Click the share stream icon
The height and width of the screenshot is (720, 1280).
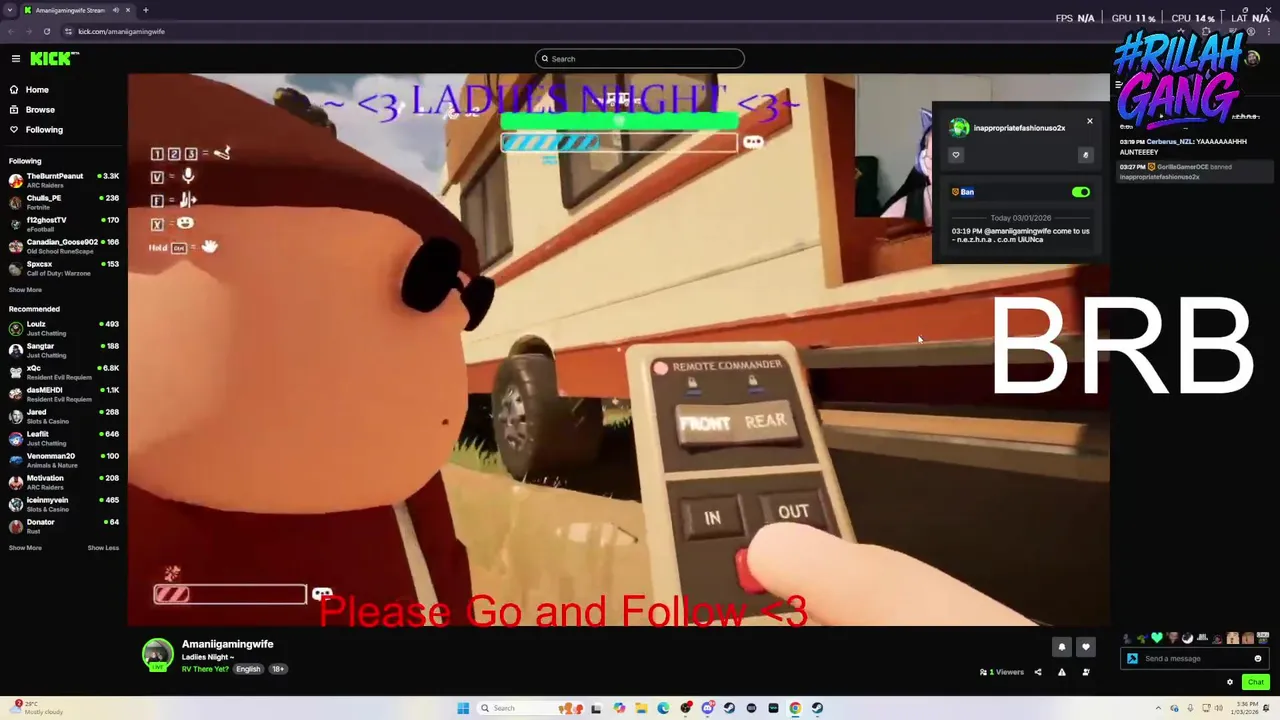pyautogui.click(x=1038, y=672)
